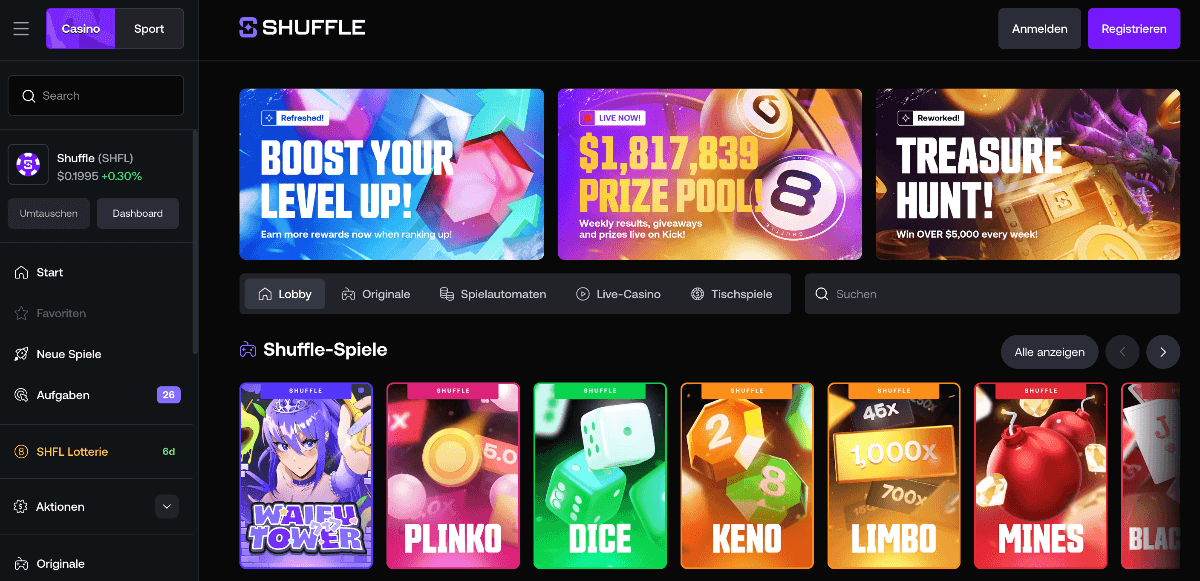Viewport: 1200px width, 581px height.
Task: Click the Anmelden button
Action: click(1040, 29)
